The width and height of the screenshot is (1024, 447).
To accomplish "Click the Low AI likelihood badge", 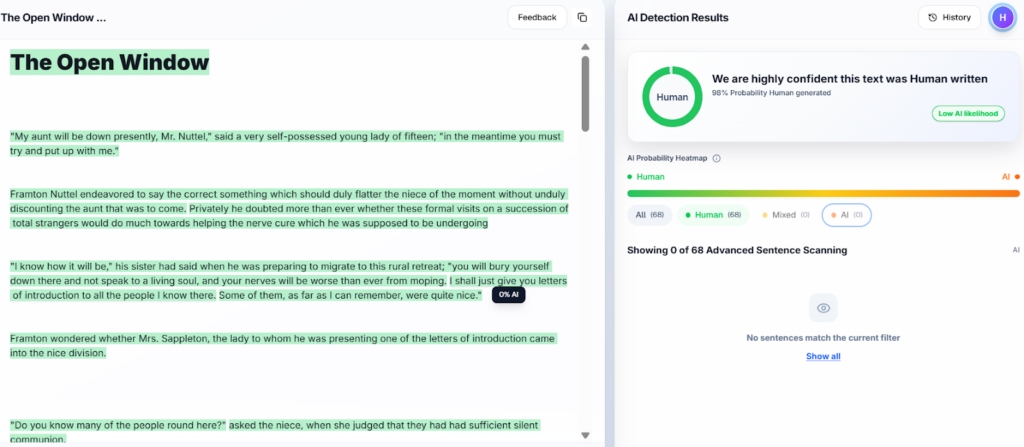I will (x=968, y=114).
